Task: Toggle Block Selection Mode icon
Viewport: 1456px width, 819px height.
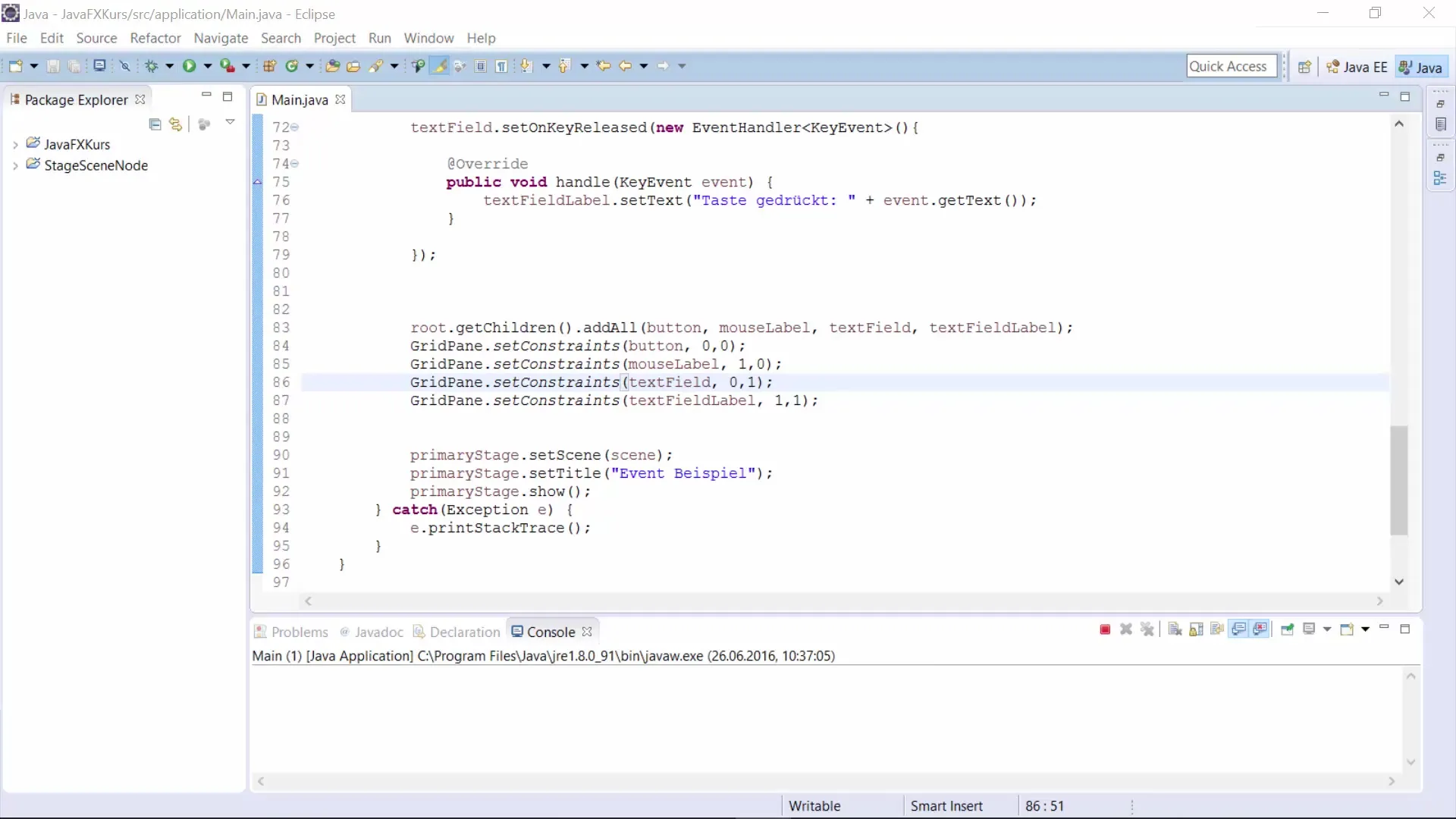Action: point(481,66)
